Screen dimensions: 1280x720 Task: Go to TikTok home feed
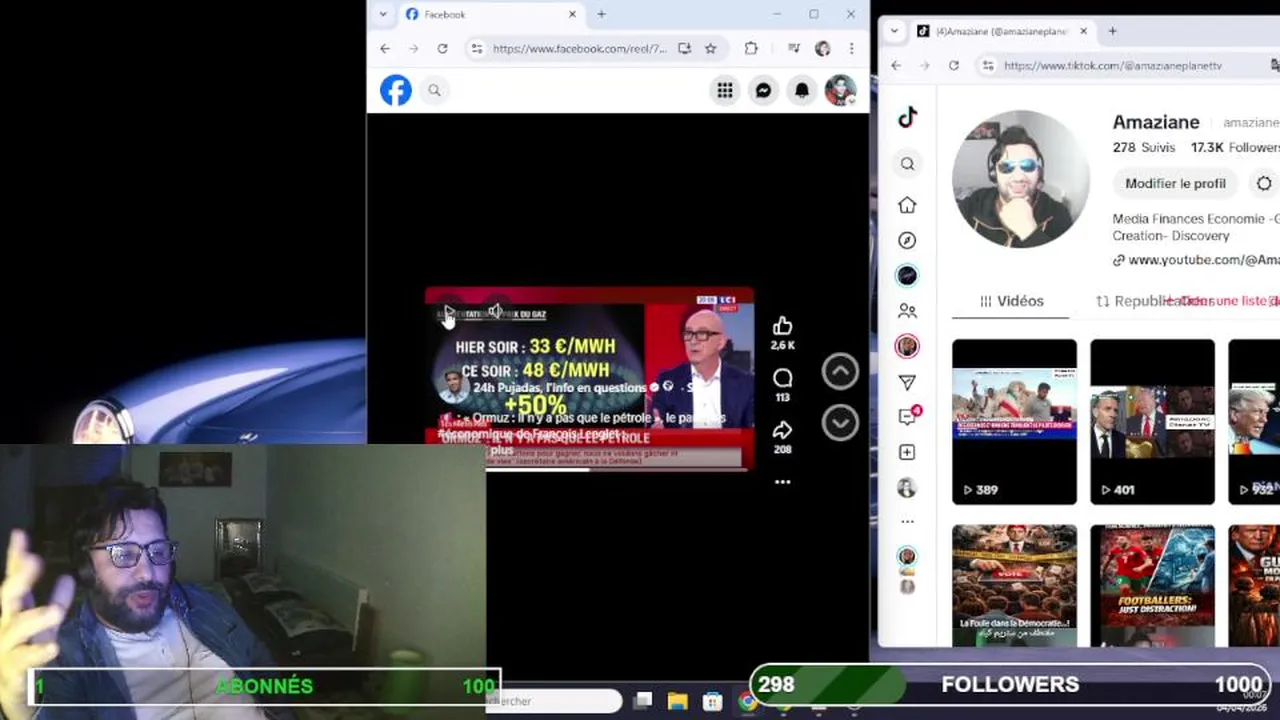(907, 204)
